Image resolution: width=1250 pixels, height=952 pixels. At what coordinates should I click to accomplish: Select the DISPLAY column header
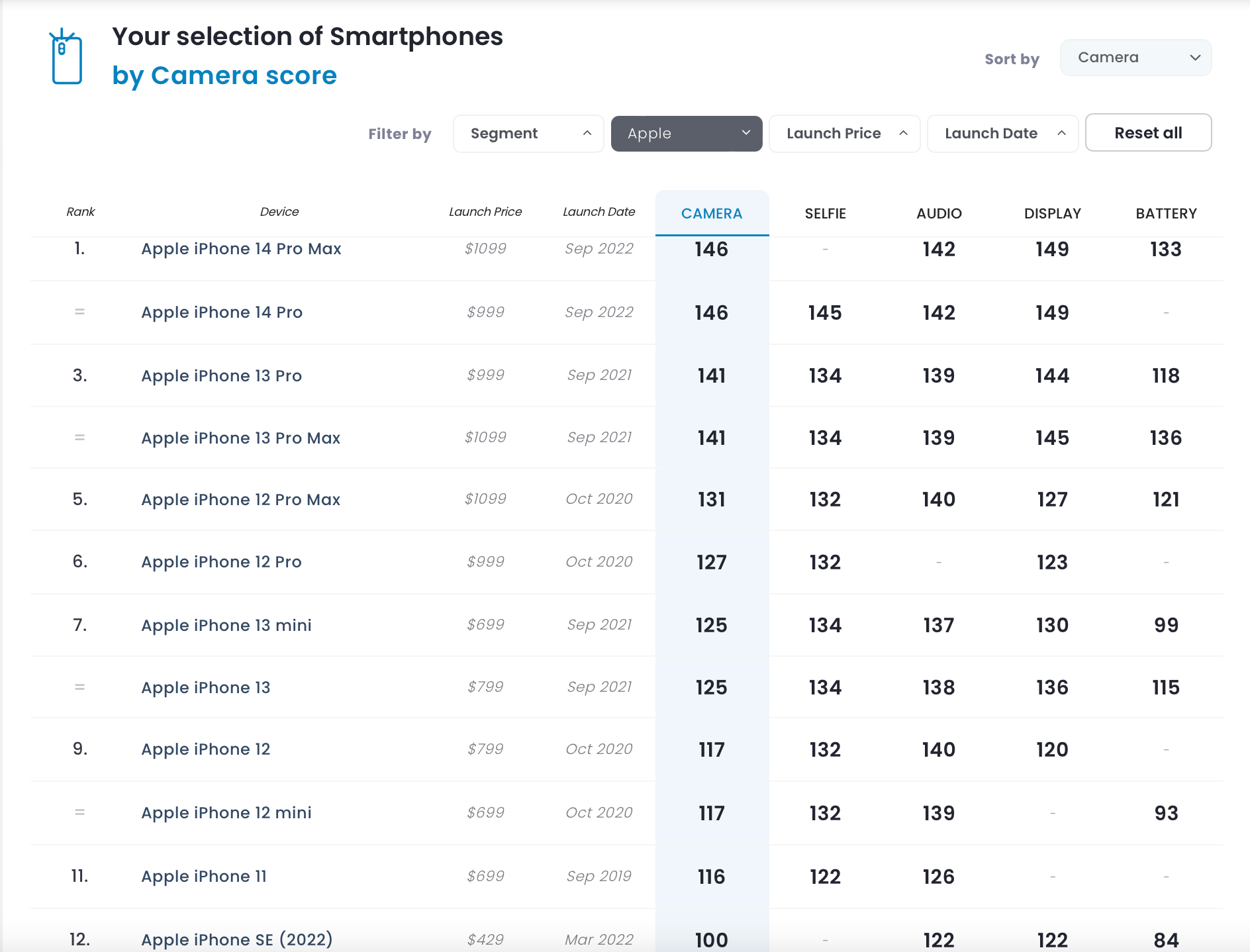coord(1052,214)
